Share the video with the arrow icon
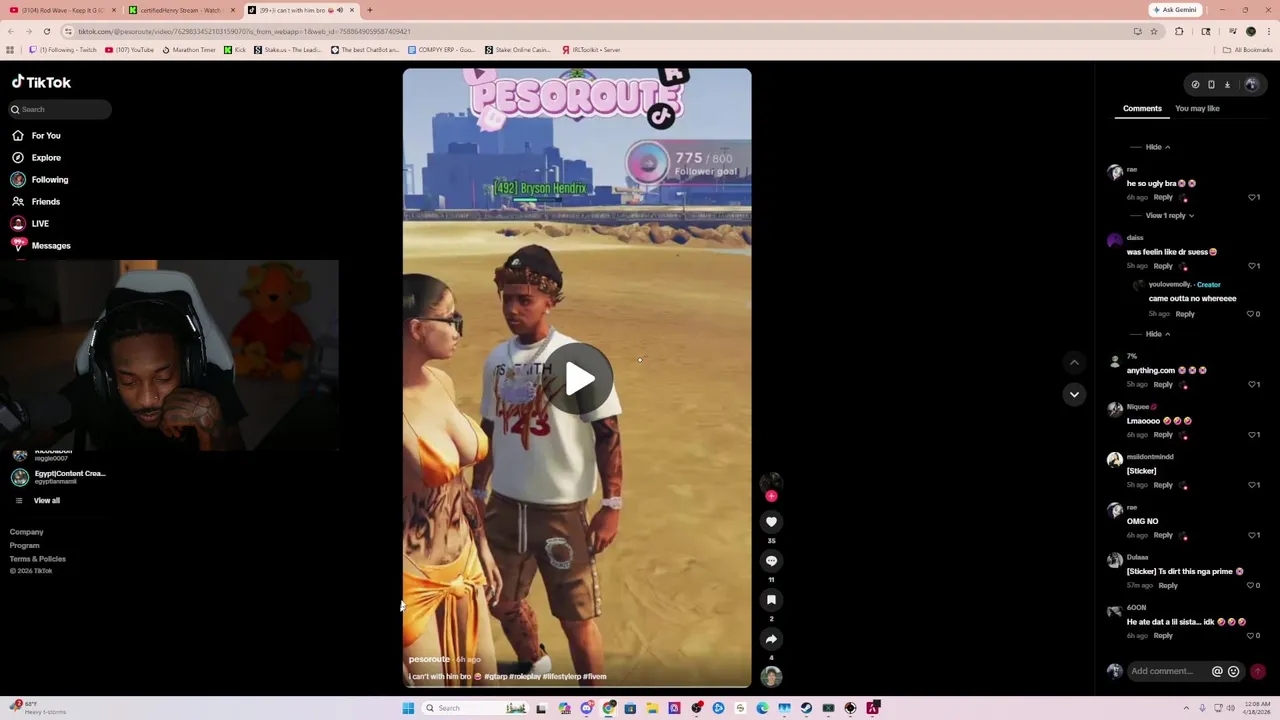Viewport: 1280px width, 720px height. (771, 639)
